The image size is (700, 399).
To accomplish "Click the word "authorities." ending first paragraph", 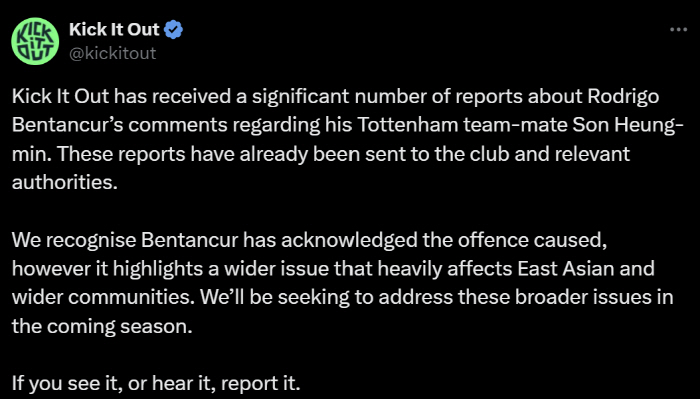I will [x=65, y=182].
